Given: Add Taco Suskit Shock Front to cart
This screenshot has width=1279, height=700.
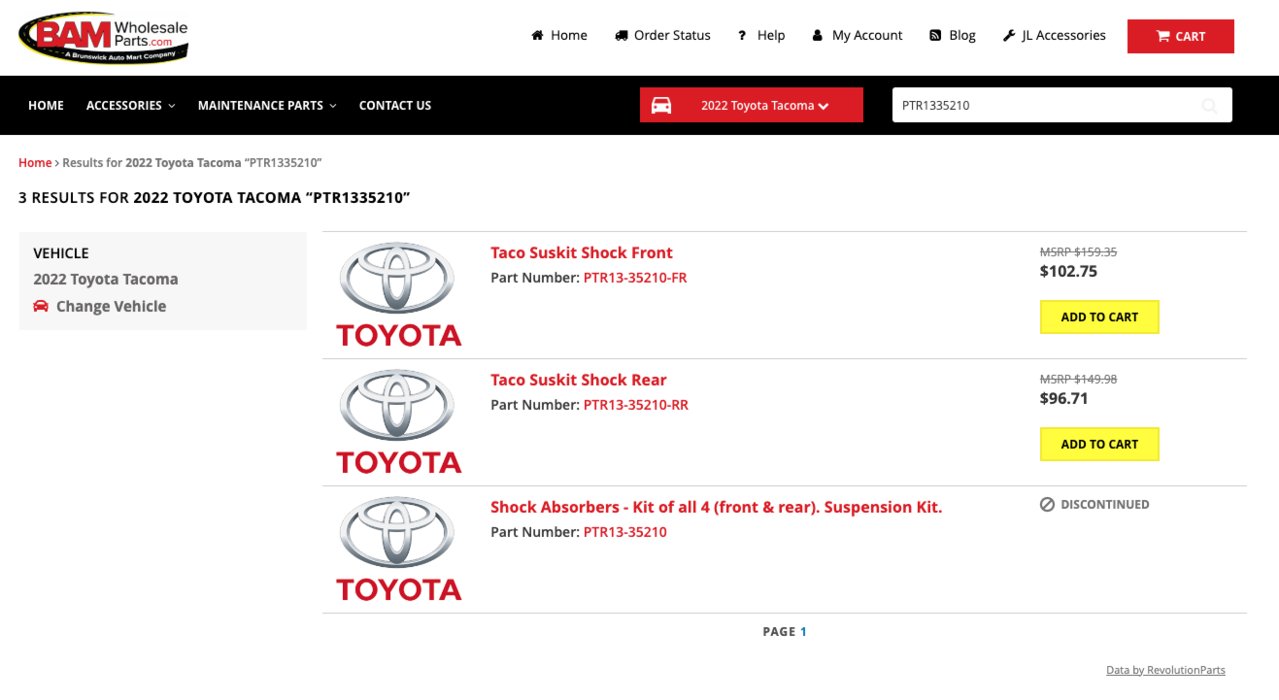Looking at the screenshot, I should point(1099,317).
